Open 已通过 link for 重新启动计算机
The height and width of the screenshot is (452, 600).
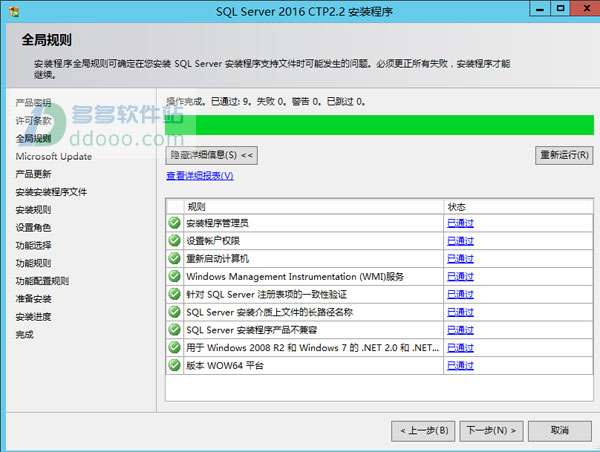[460, 258]
